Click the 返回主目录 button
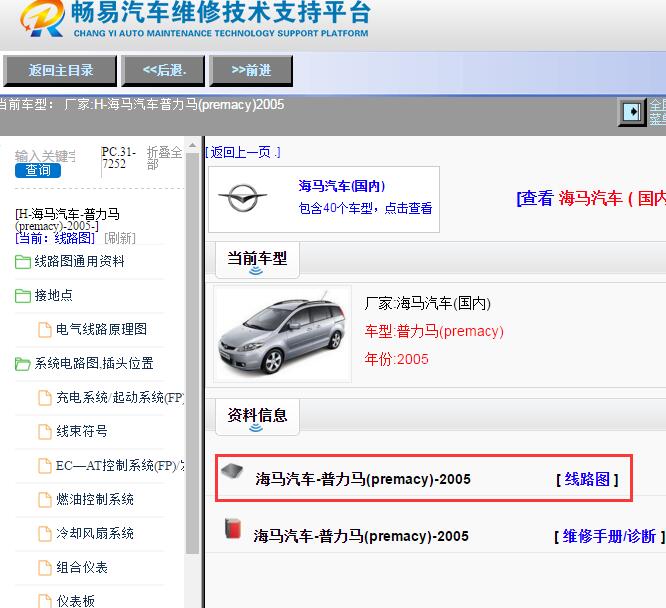 pyautogui.click(x=60, y=71)
